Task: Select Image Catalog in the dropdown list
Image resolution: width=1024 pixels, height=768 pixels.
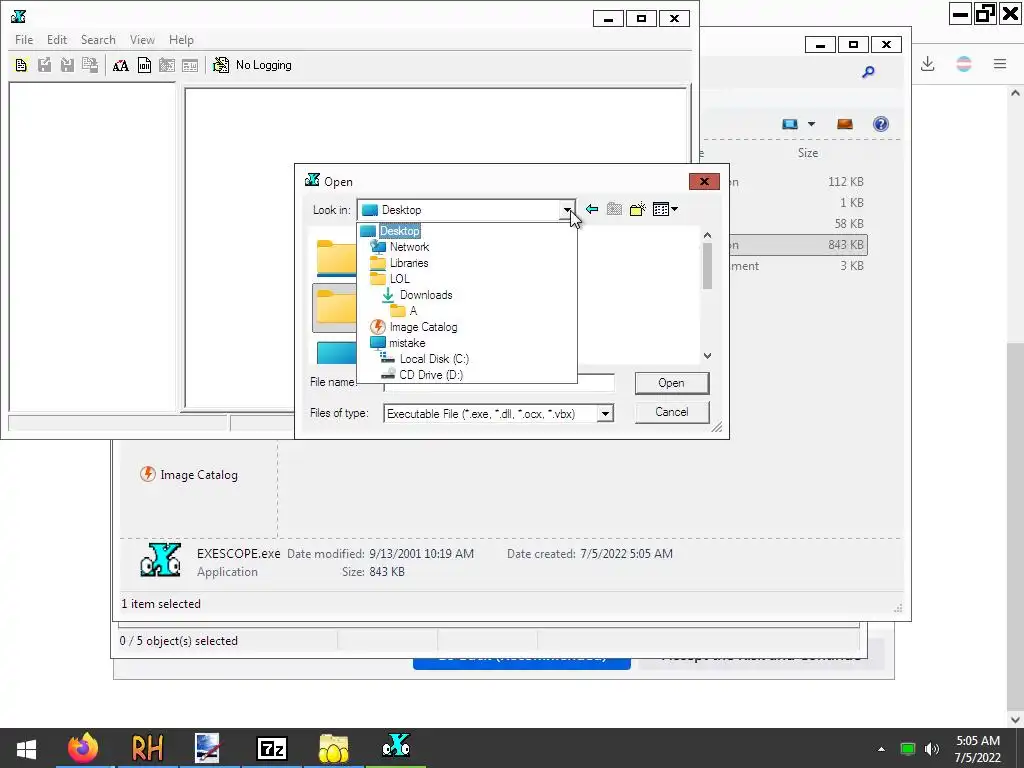Action: tap(423, 327)
